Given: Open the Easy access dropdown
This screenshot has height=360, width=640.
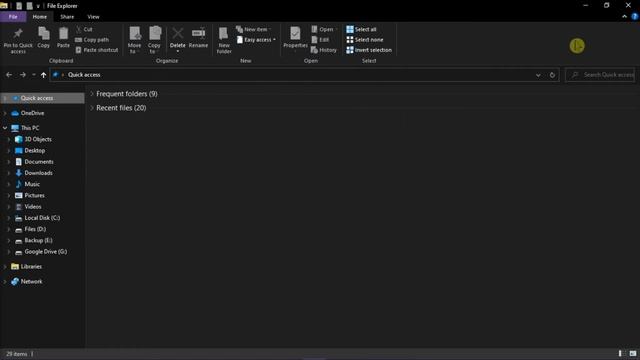Looking at the screenshot, I should (x=256, y=40).
